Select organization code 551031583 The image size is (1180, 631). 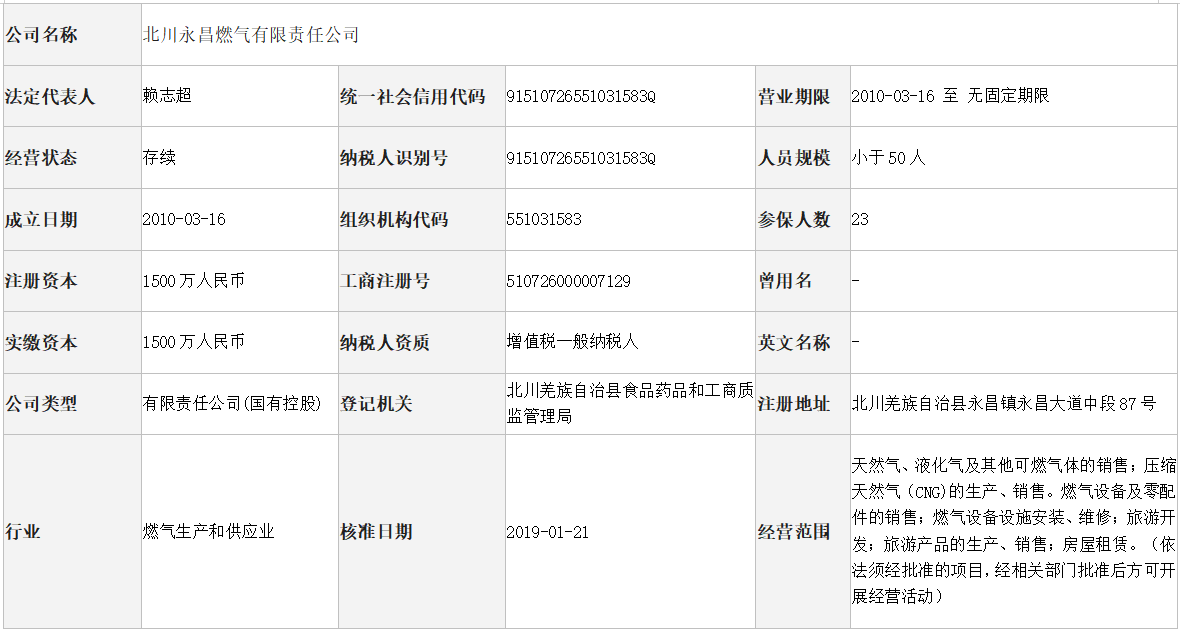544,220
